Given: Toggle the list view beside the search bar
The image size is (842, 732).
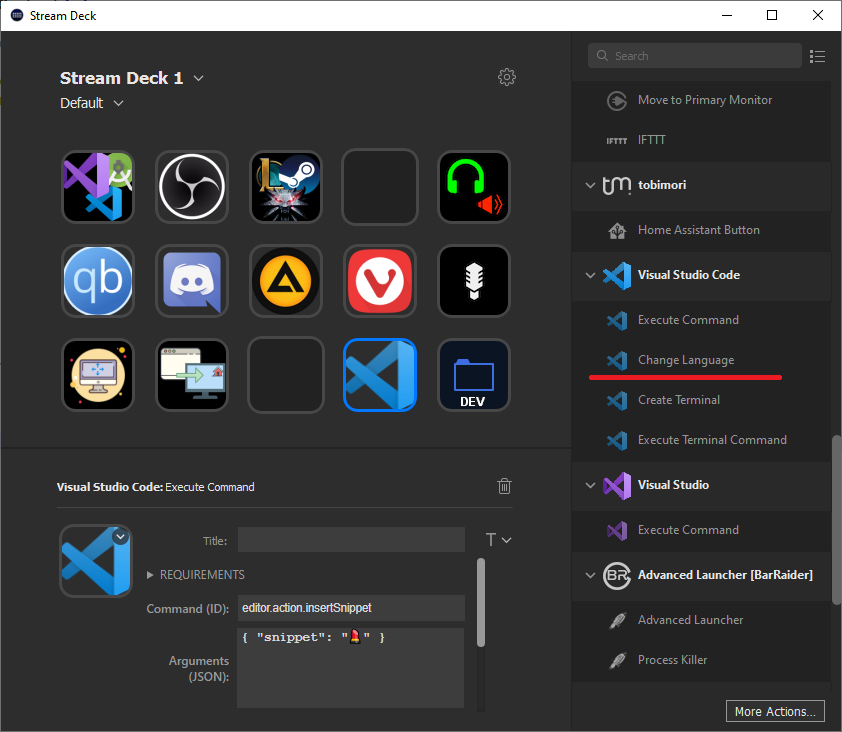Looking at the screenshot, I should [x=817, y=56].
